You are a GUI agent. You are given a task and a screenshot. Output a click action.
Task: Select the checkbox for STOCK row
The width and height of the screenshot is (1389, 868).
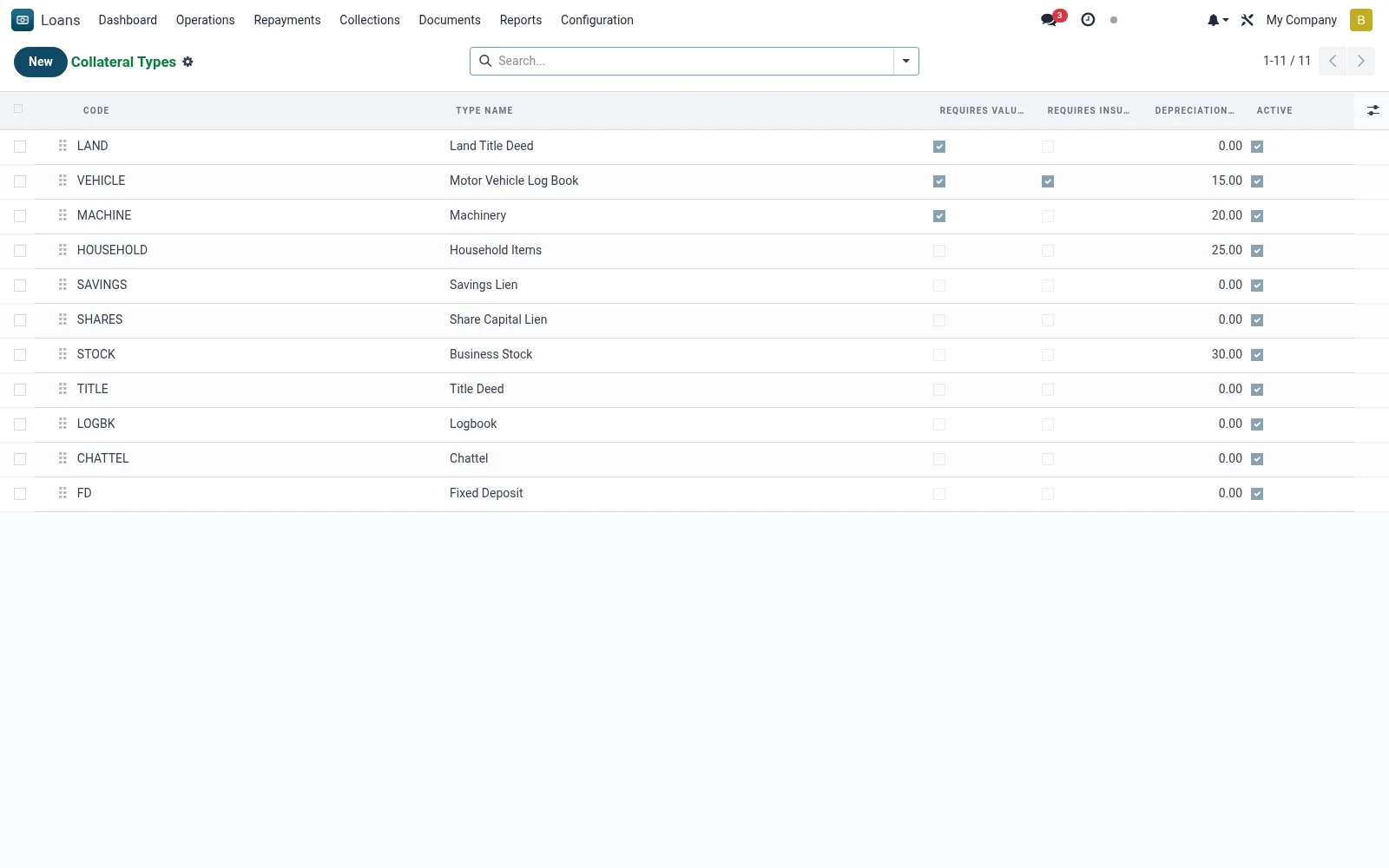[x=20, y=355]
